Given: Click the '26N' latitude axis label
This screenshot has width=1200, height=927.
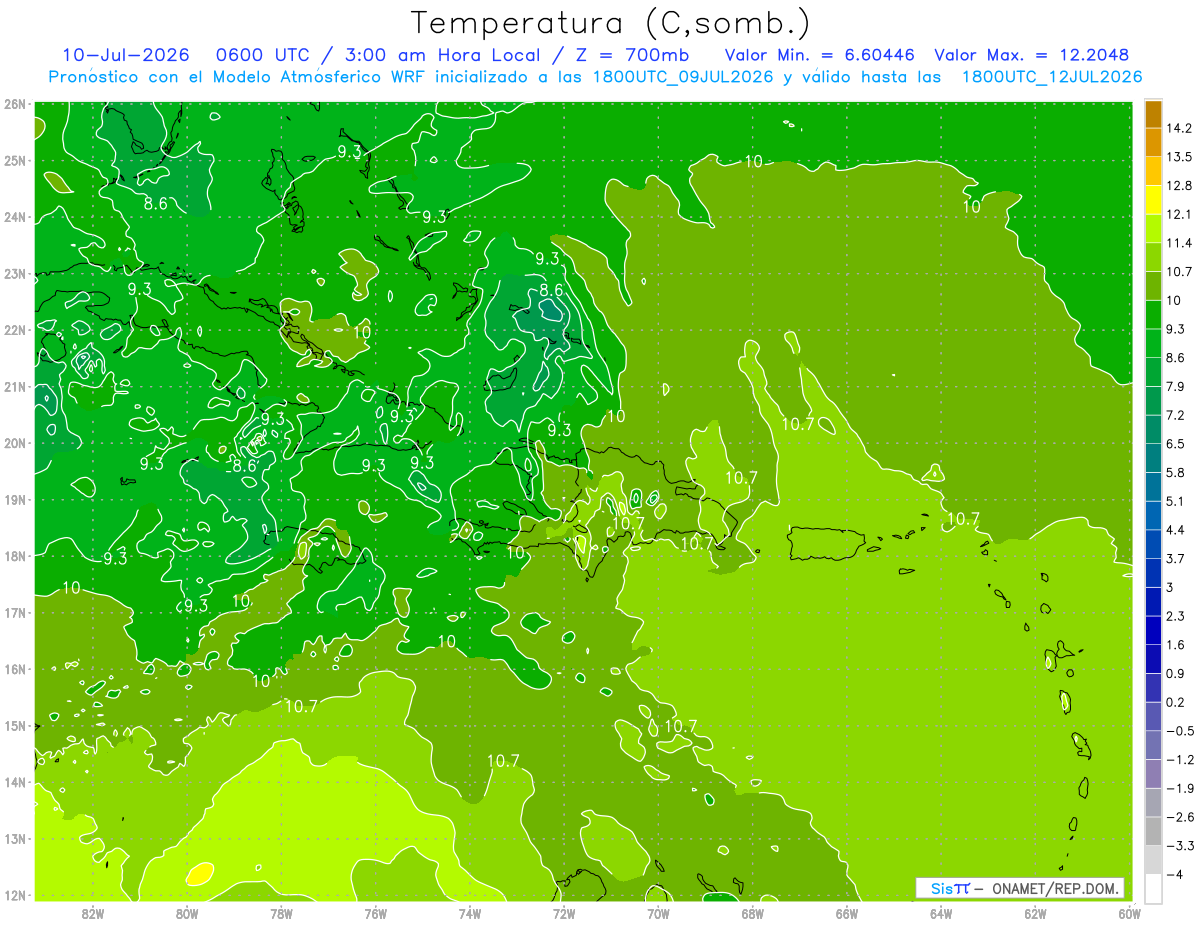Looking at the screenshot, I should 14,104.
